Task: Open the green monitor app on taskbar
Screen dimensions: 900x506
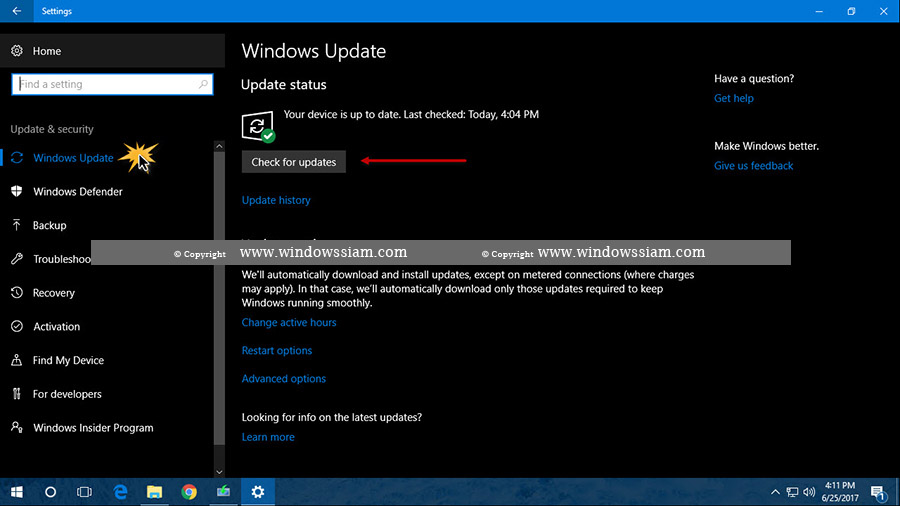Action: tap(223, 492)
